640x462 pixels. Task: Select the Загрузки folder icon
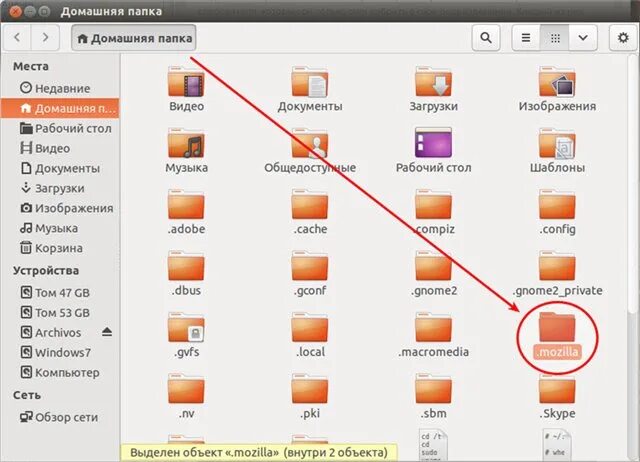(x=433, y=82)
